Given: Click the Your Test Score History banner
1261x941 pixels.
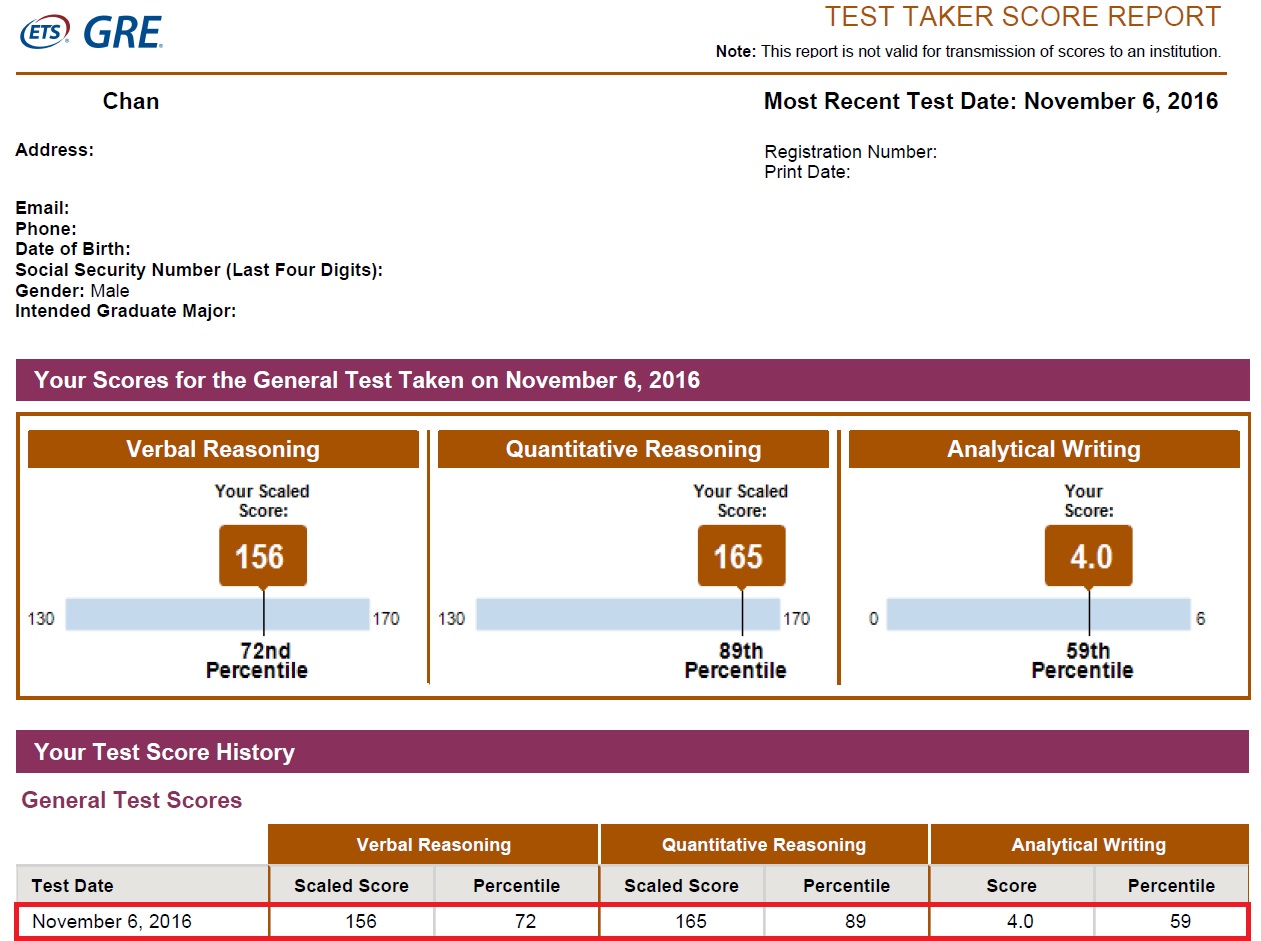Looking at the screenshot, I should (x=632, y=752).
